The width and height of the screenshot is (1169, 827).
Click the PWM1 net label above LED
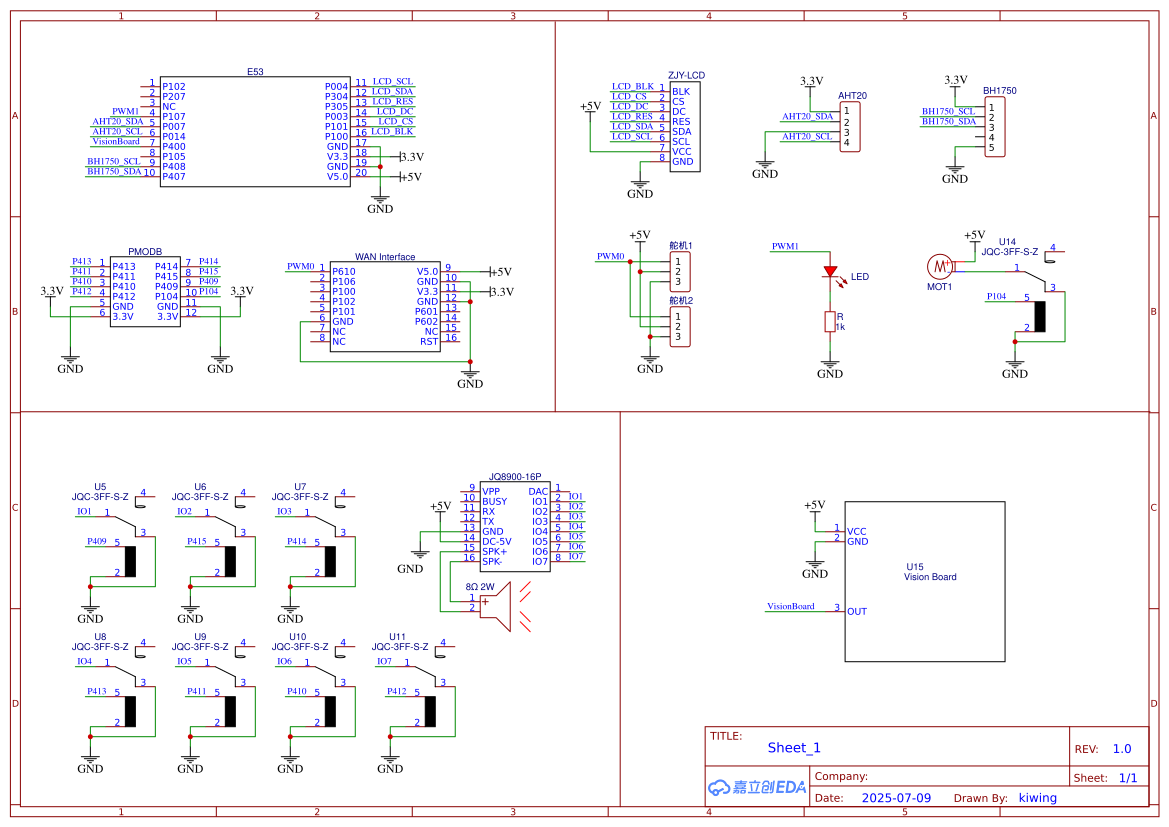click(x=785, y=246)
